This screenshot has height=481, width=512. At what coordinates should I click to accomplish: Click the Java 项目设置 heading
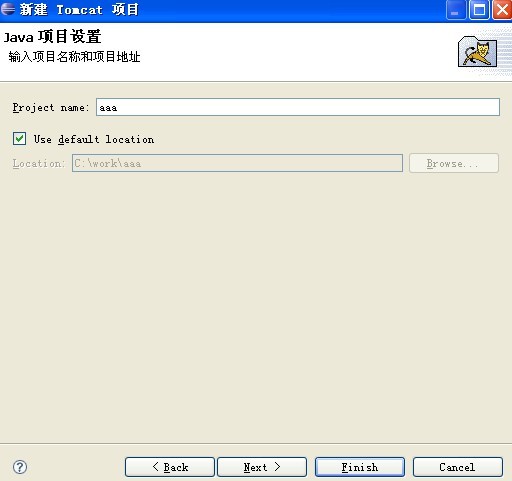tap(52, 37)
